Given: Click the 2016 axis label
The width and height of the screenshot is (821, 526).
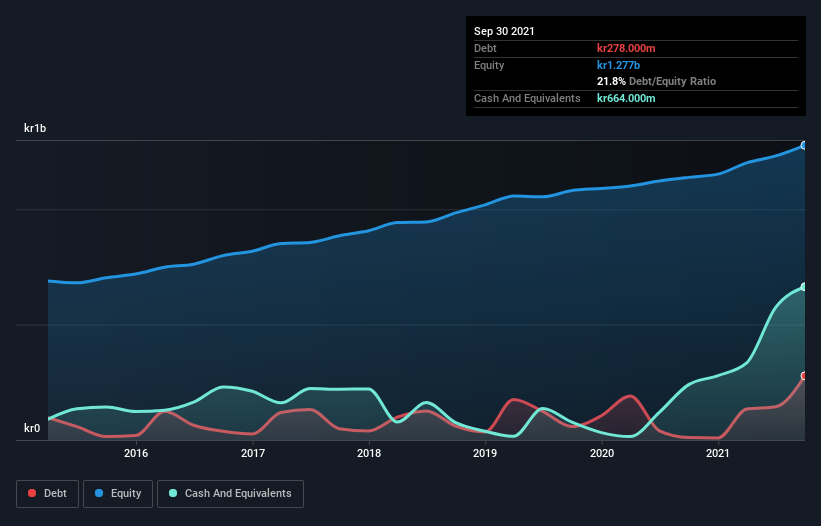Looking at the screenshot, I should point(136,453).
